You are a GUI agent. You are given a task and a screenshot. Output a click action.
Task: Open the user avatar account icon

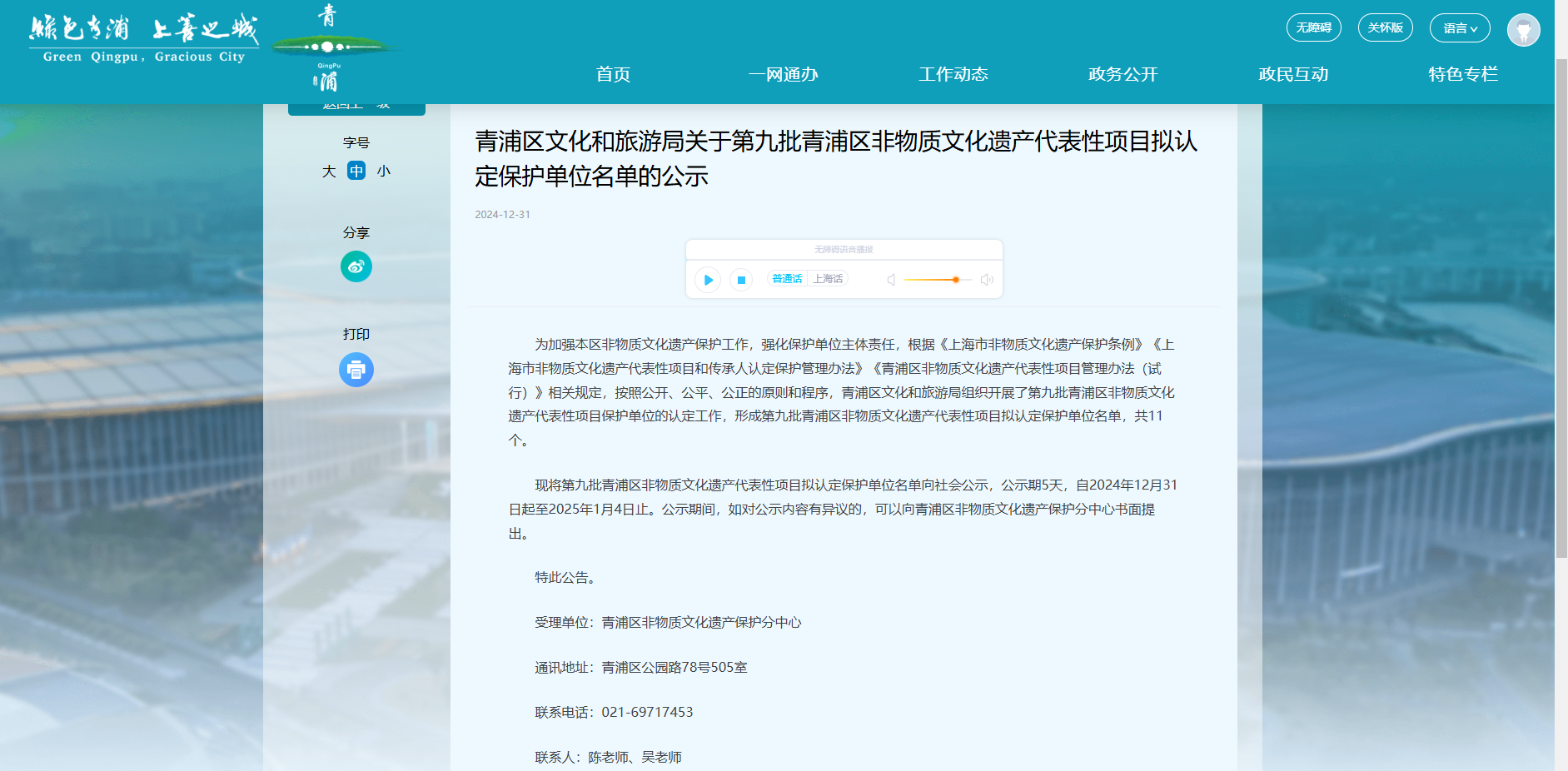pos(1523,27)
